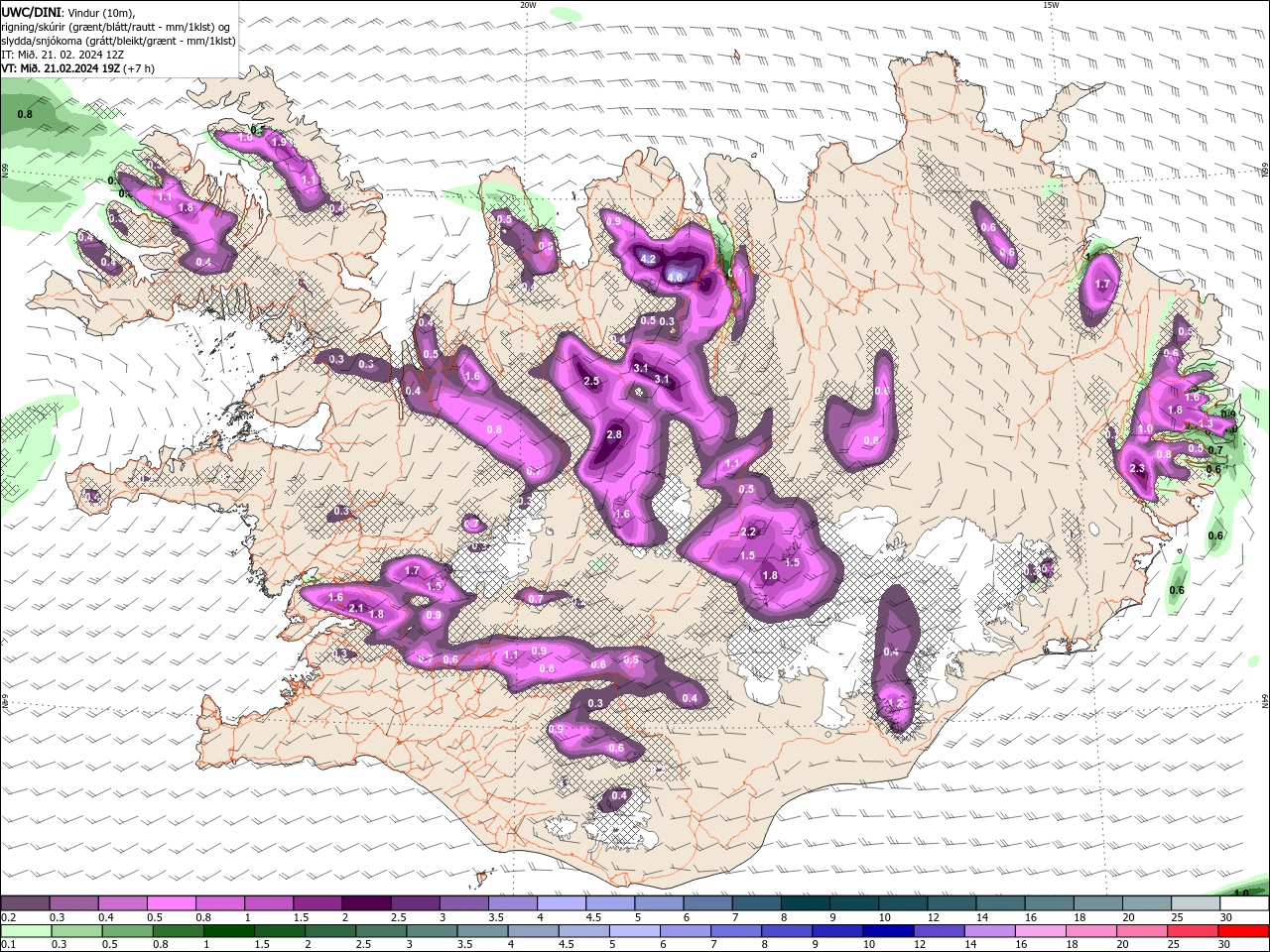Screen dimensions: 1270x952
Task: Pick the darkest green bottom swatch between 1 and 1.5
Action: (x=229, y=931)
